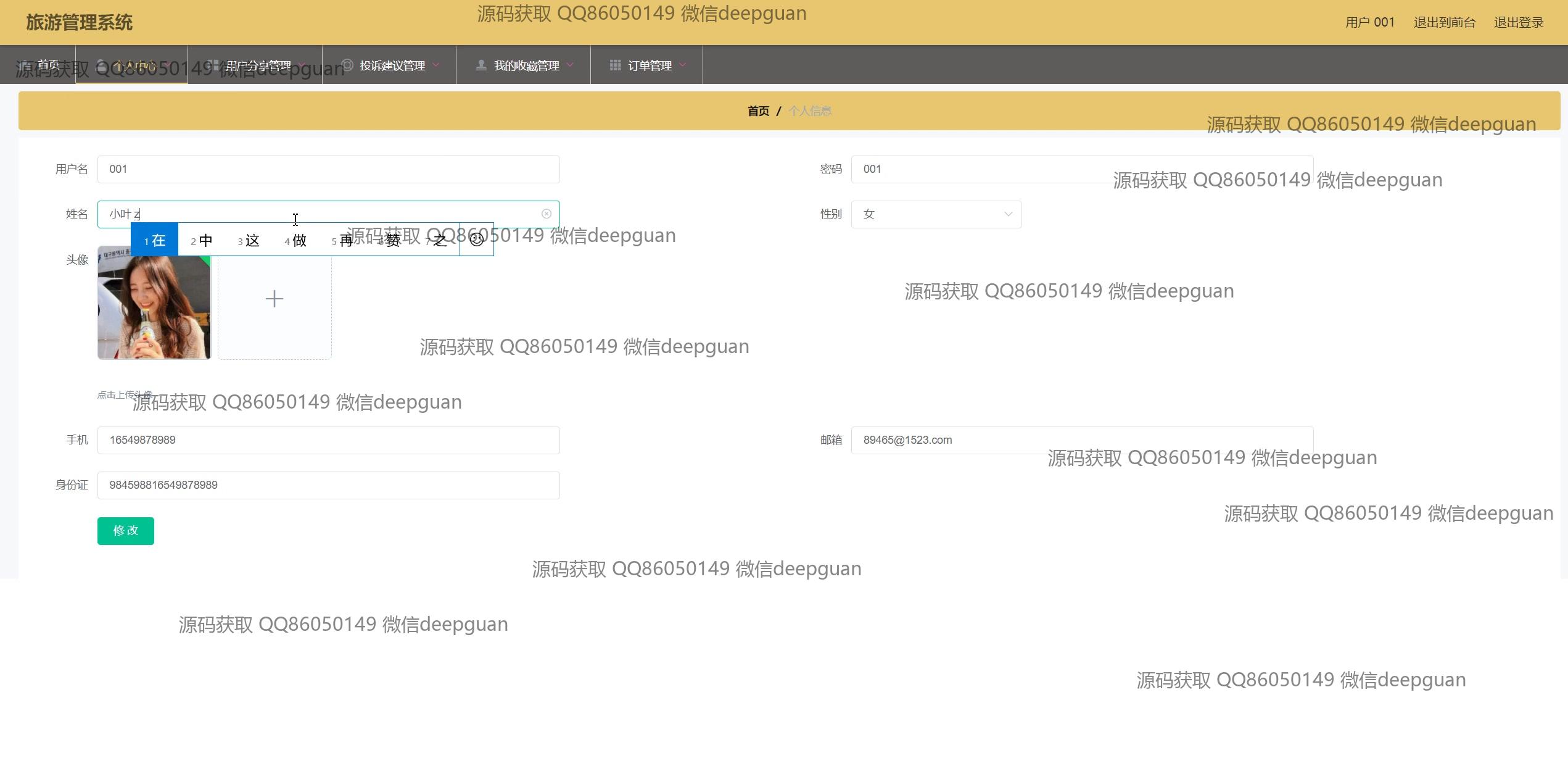Click the clear icon in 姓名 field

click(x=546, y=214)
